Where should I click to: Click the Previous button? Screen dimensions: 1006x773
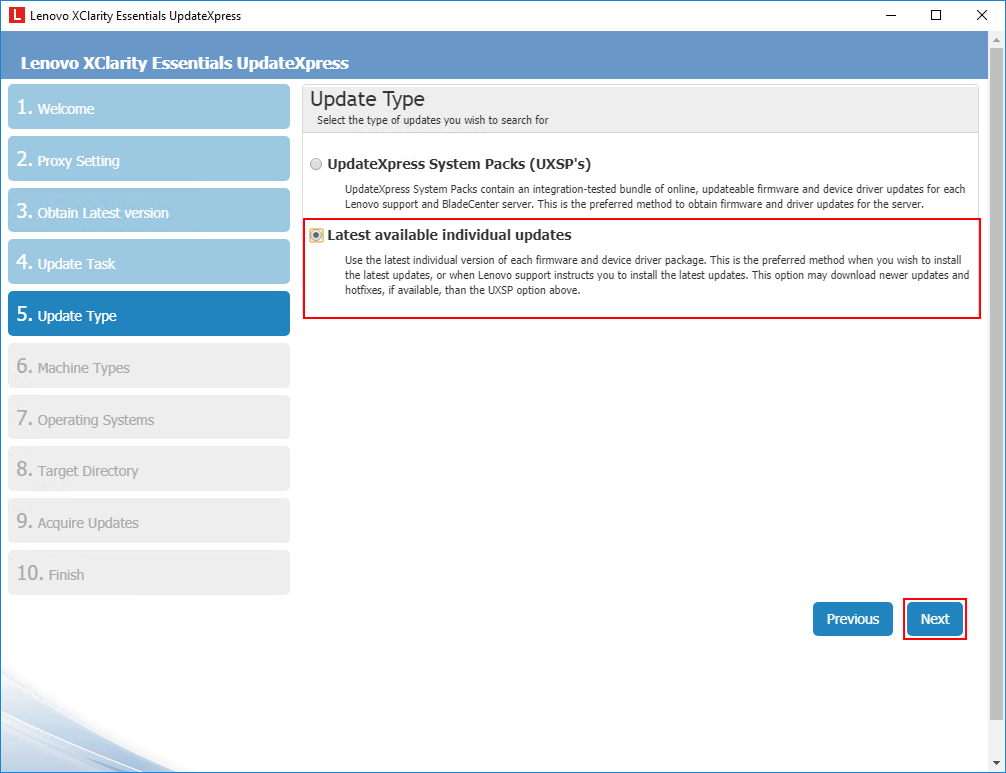coord(853,619)
